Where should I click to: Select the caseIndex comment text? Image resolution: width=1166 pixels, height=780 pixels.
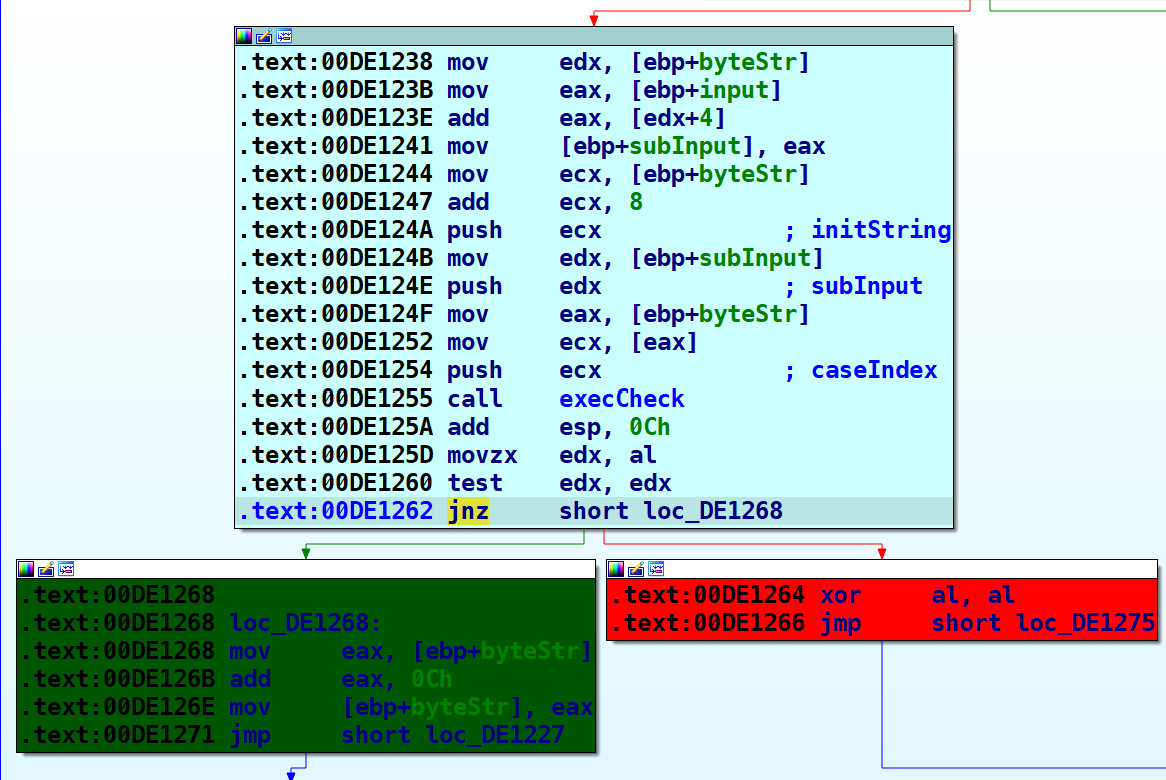pos(874,371)
